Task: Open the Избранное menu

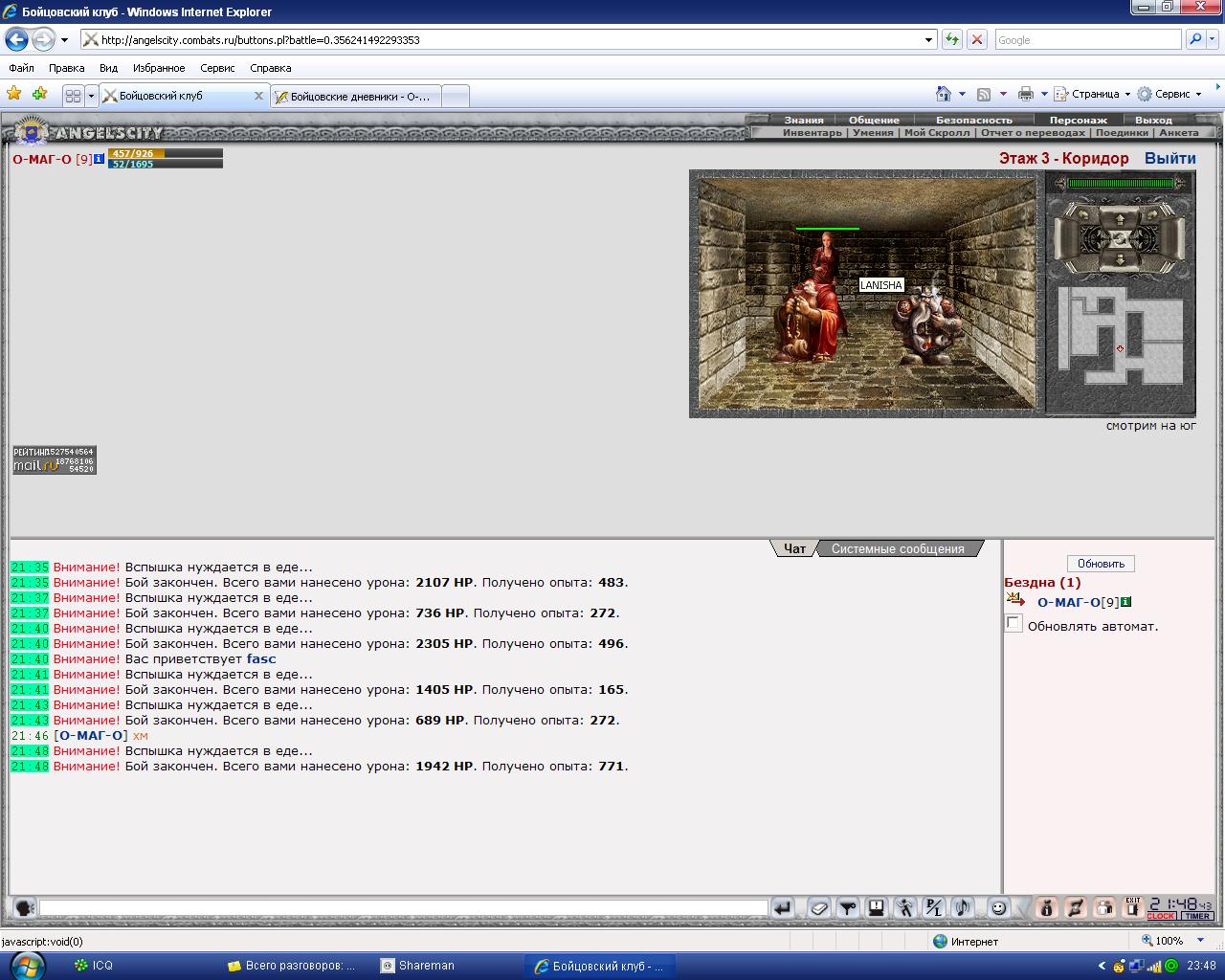Action: 159,68
